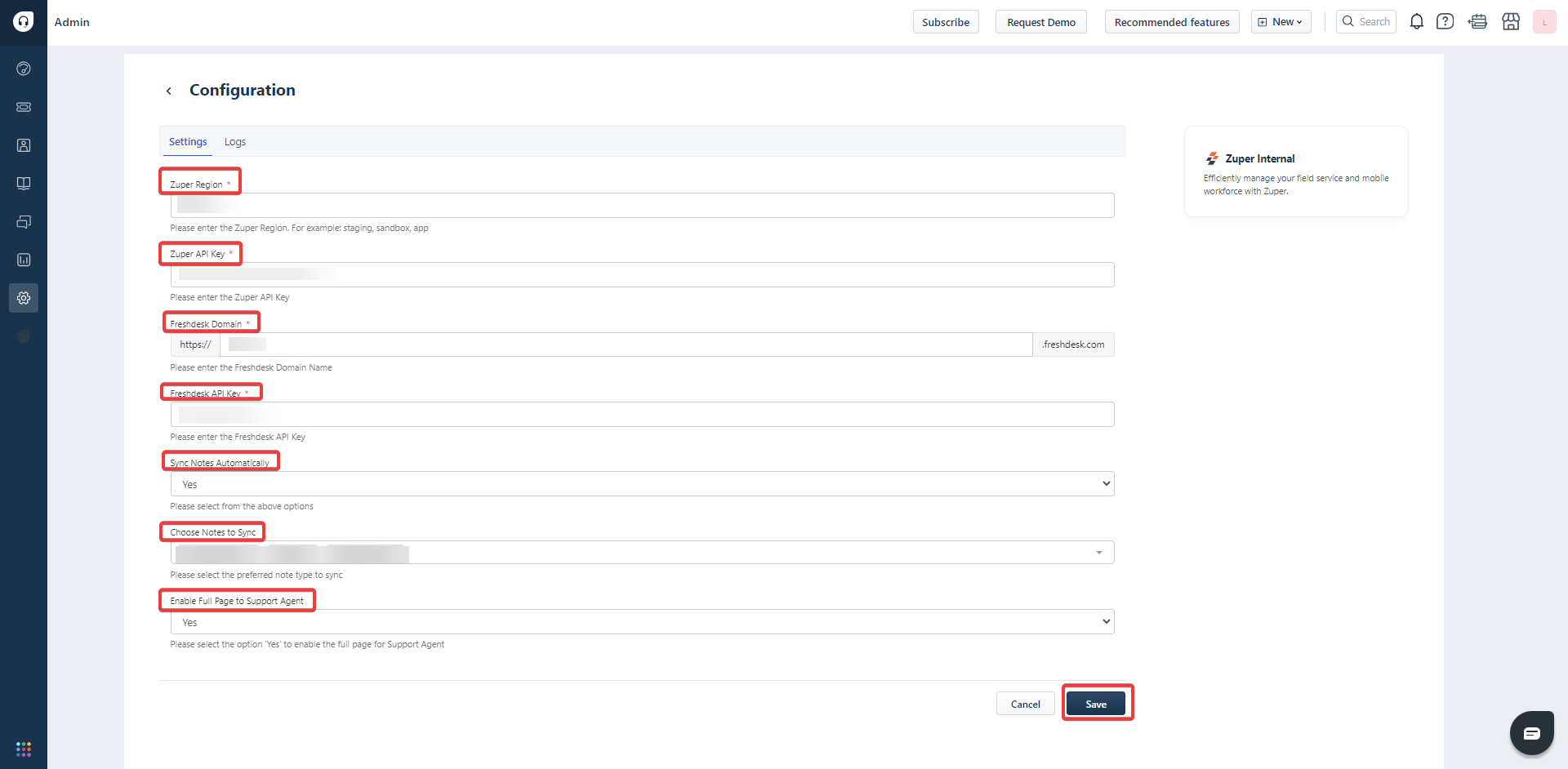
Task: Go back using the chevron beside Configuration
Action: click(169, 91)
